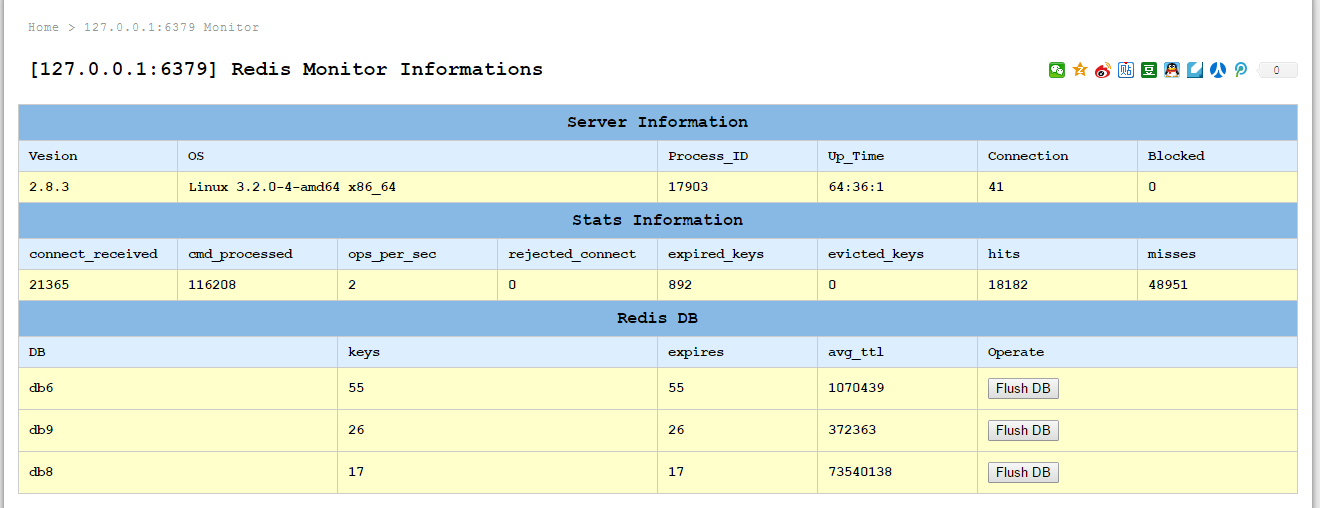The width and height of the screenshot is (1320, 508).
Task: Click the QQ penguin share icon
Action: point(1172,70)
